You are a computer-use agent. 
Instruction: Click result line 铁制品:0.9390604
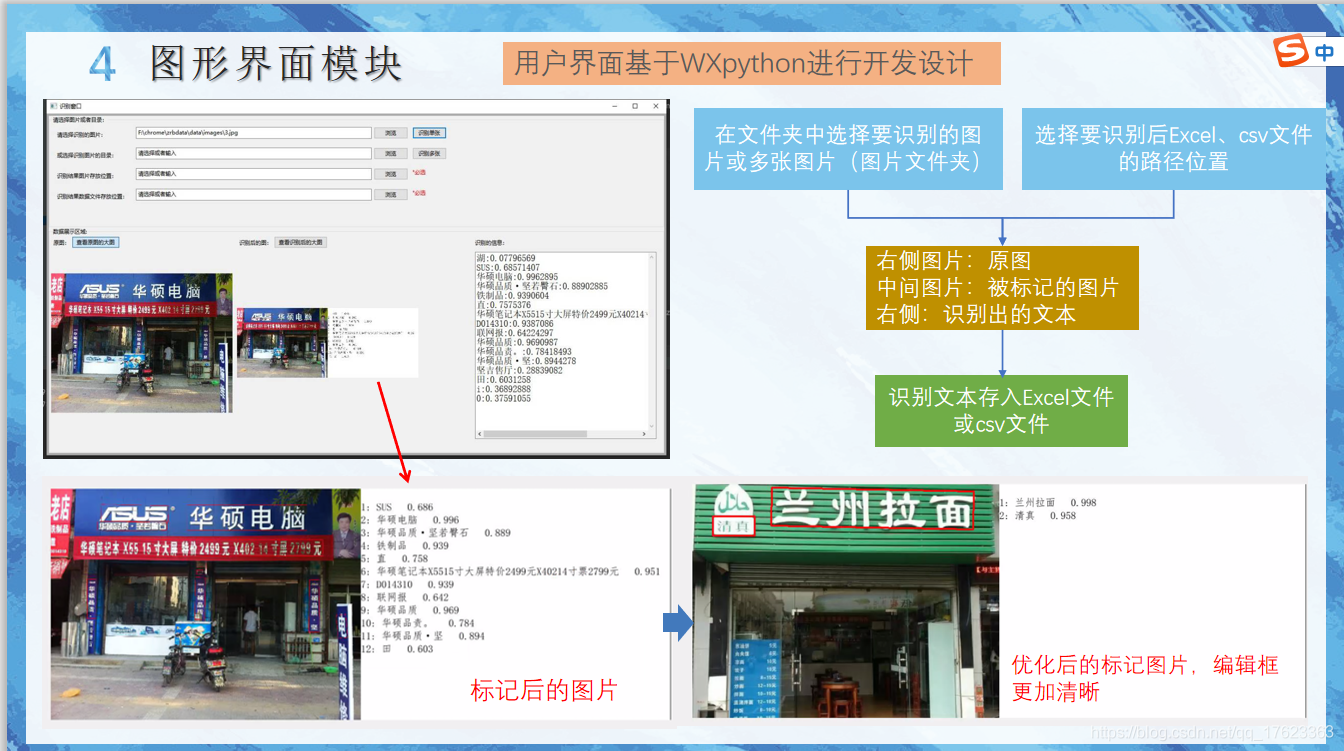click(513, 296)
